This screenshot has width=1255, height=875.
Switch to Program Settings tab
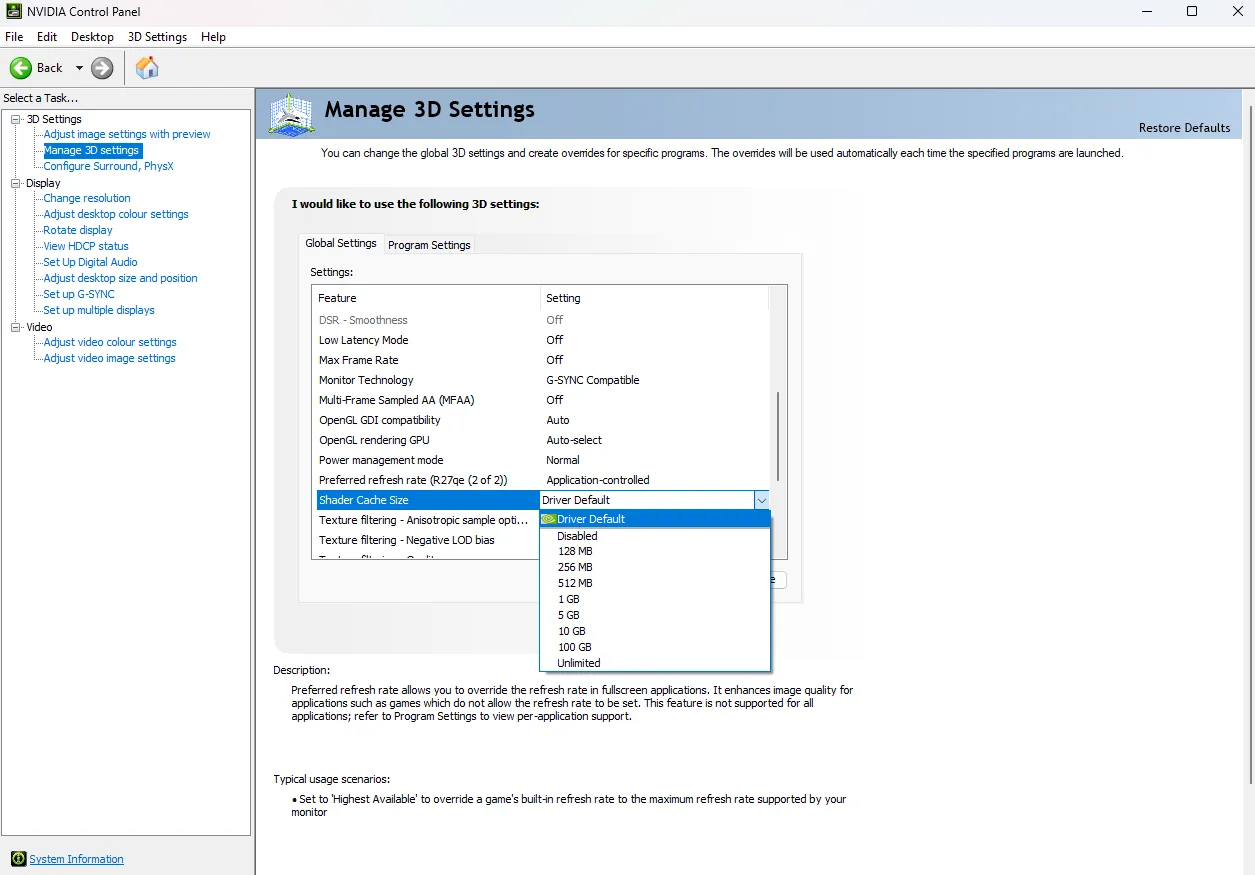[x=429, y=245]
